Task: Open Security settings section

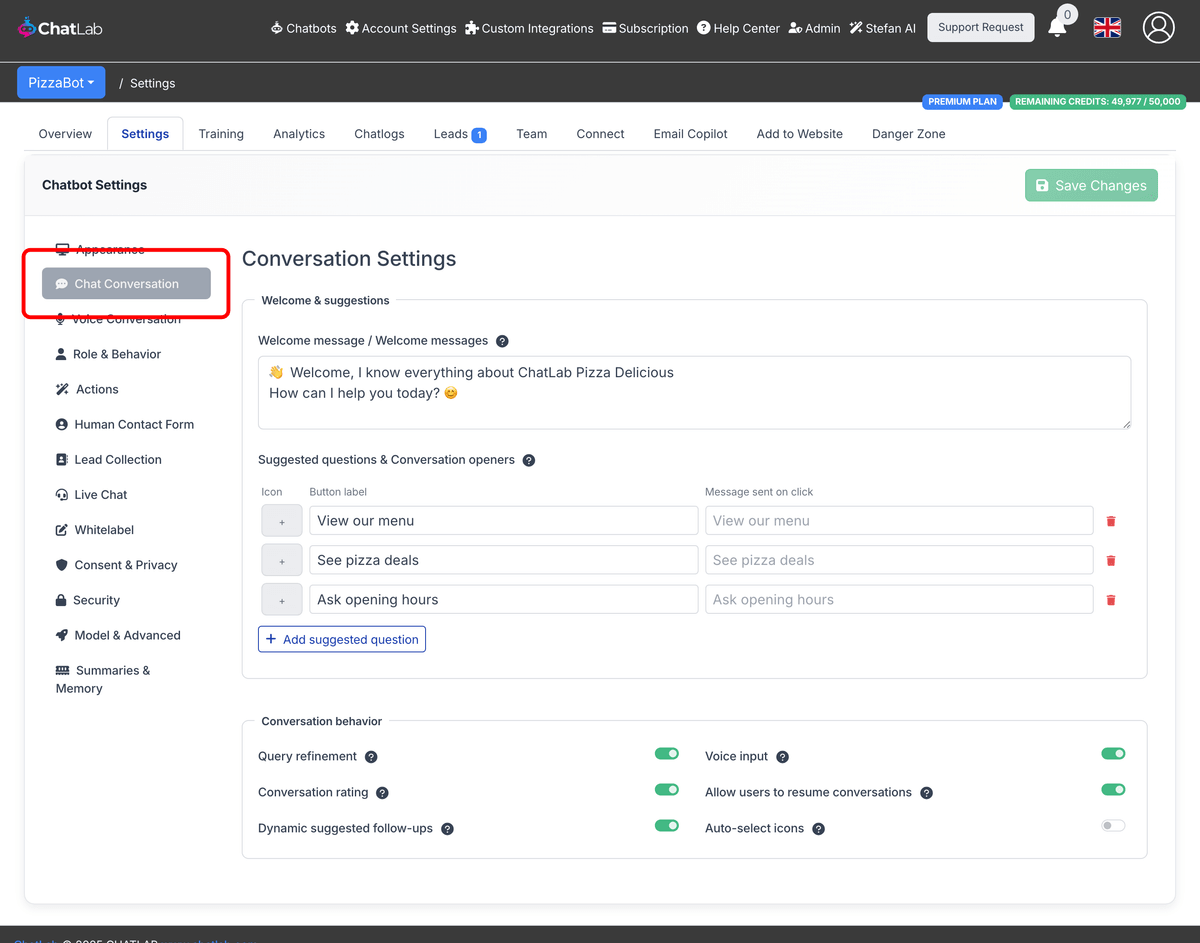Action: point(87,600)
